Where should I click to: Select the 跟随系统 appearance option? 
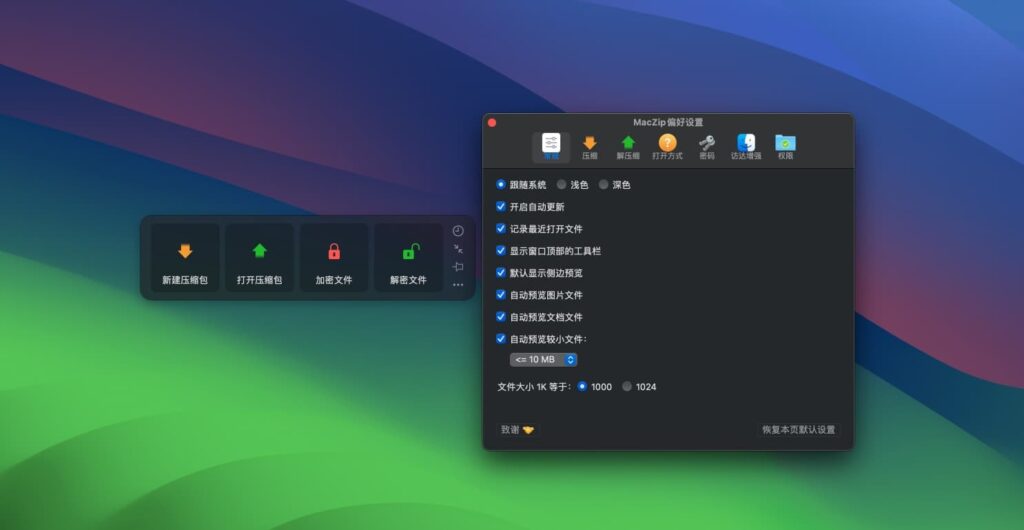click(501, 185)
